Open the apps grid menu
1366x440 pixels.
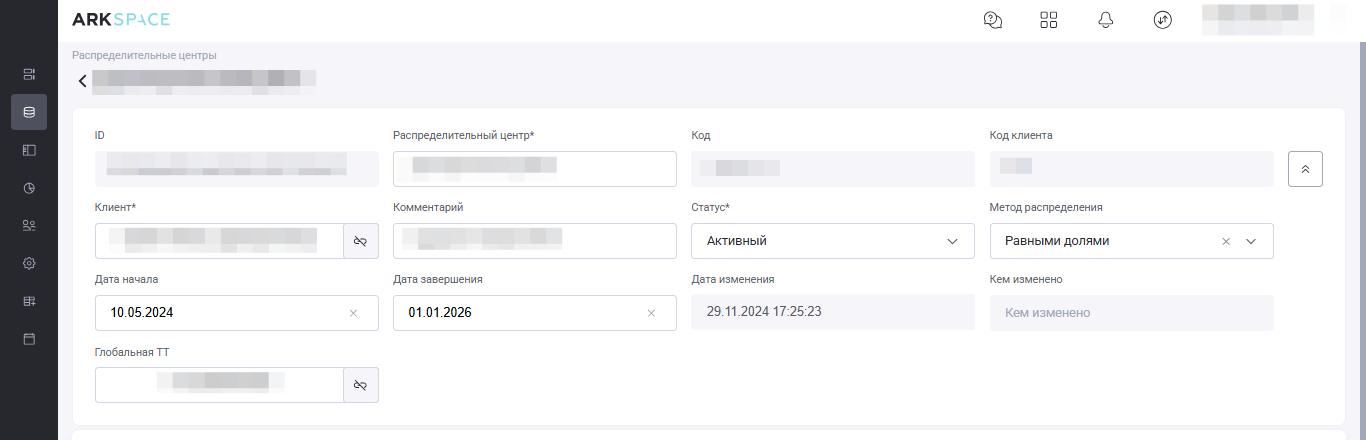[1049, 20]
